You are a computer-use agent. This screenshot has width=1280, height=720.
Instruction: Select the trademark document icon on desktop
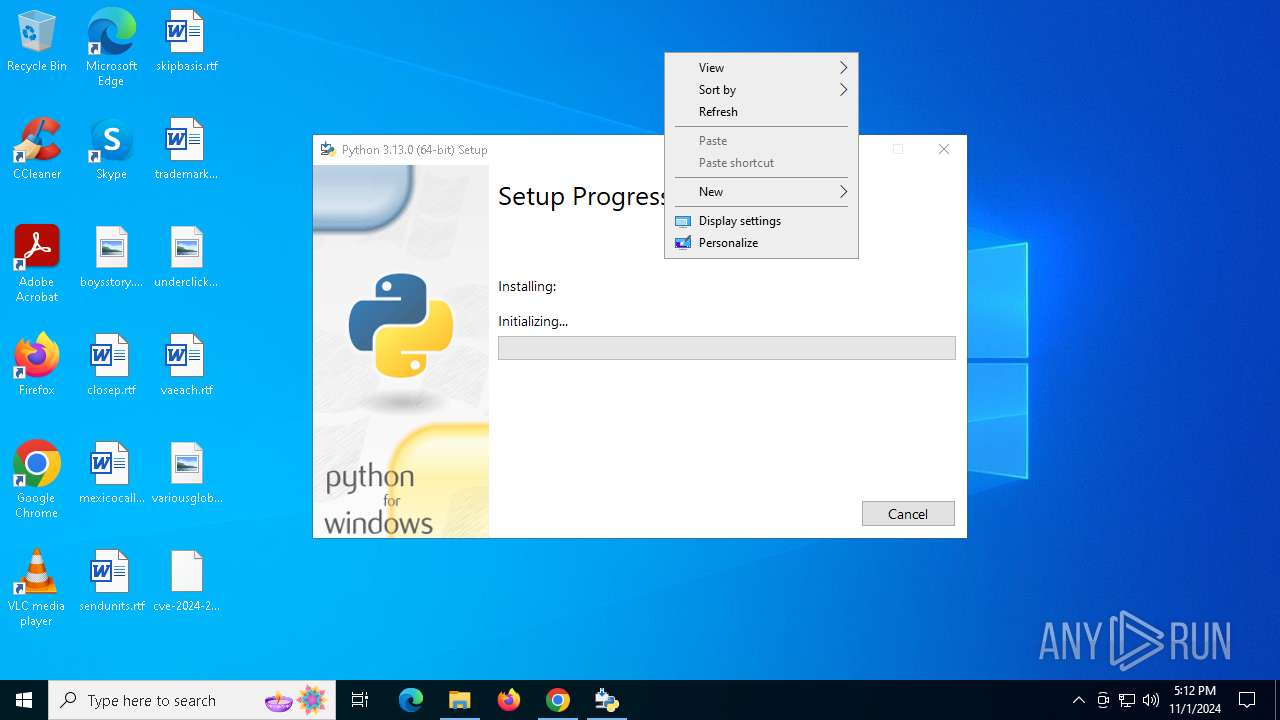[x=186, y=150]
